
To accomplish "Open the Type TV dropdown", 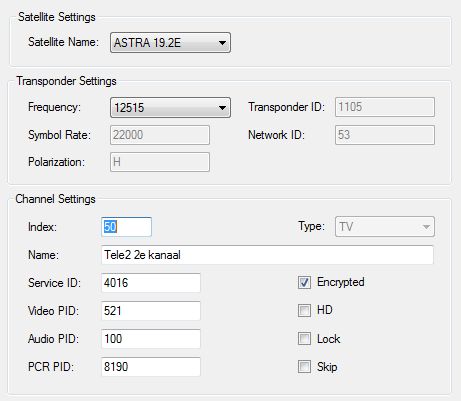I will (385, 227).
